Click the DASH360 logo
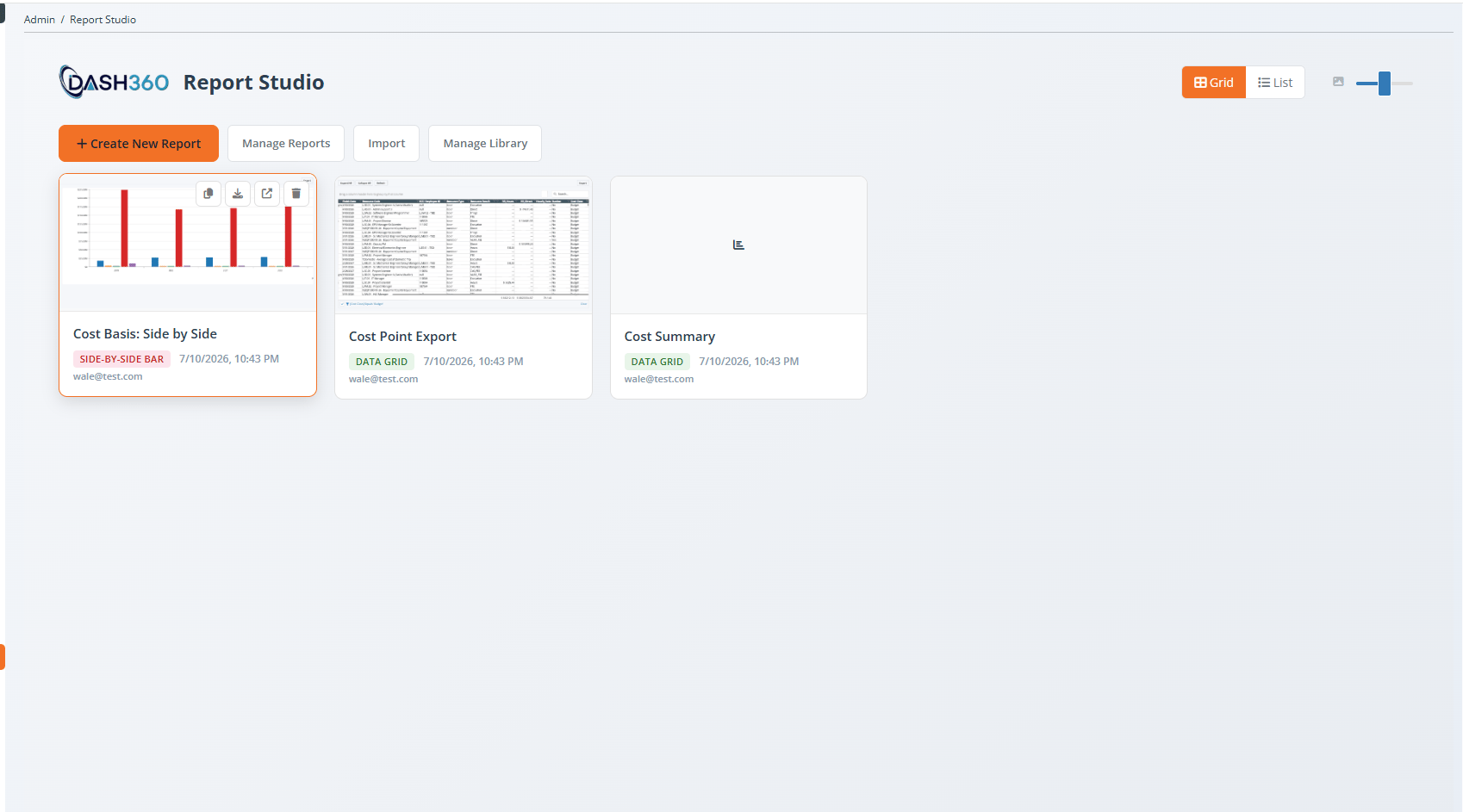Image resolution: width=1463 pixels, height=812 pixels. (114, 82)
